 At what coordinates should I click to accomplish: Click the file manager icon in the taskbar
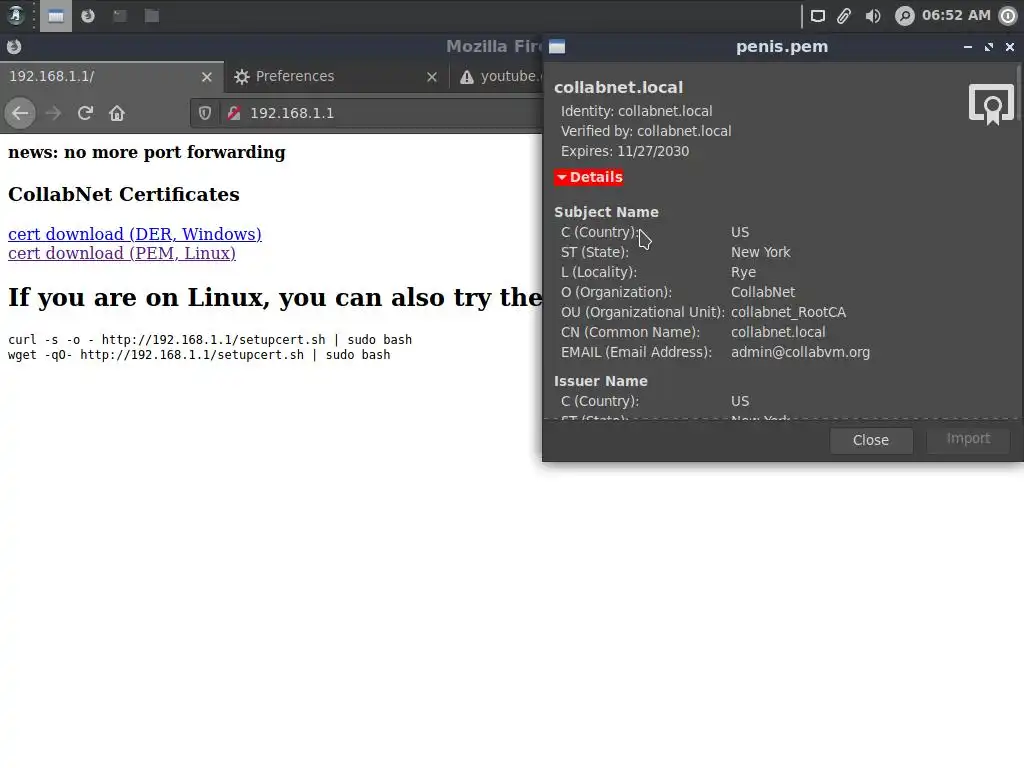pos(152,16)
